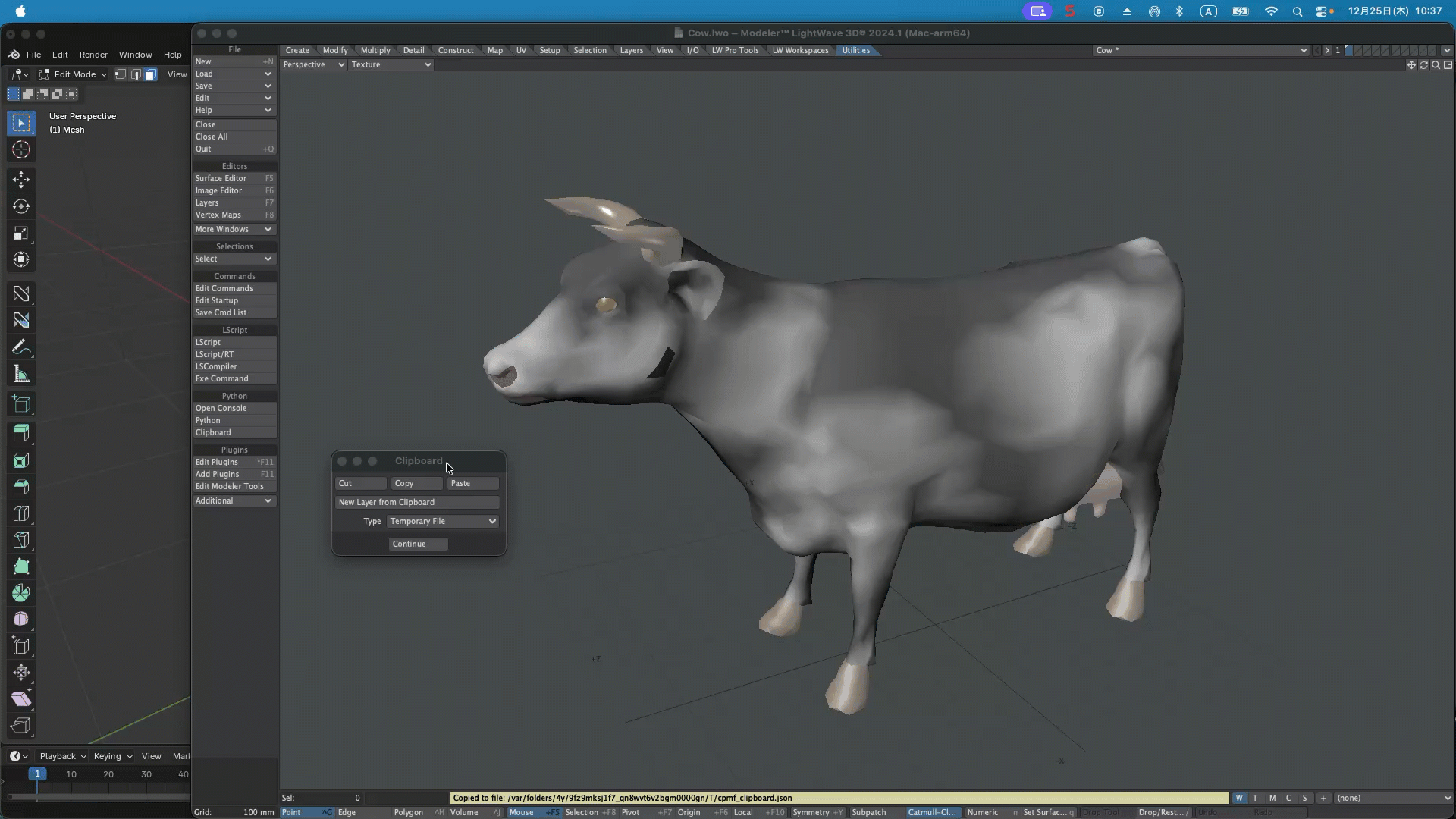This screenshot has width=1456, height=819.
Task: Activate the Move tool in Blender toolbar
Action: (x=21, y=180)
